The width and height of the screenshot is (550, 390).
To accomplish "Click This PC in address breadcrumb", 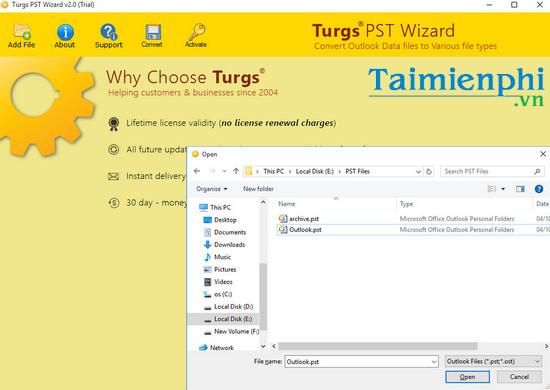I will point(274,172).
